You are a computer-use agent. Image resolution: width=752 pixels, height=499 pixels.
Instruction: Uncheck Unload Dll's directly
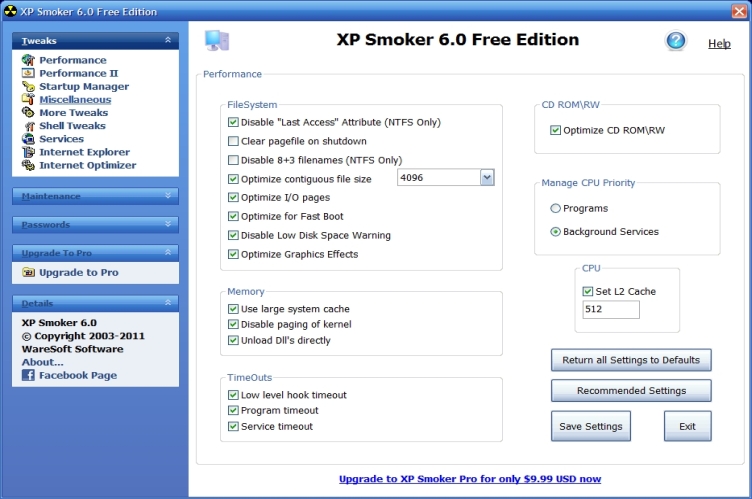tap(233, 340)
